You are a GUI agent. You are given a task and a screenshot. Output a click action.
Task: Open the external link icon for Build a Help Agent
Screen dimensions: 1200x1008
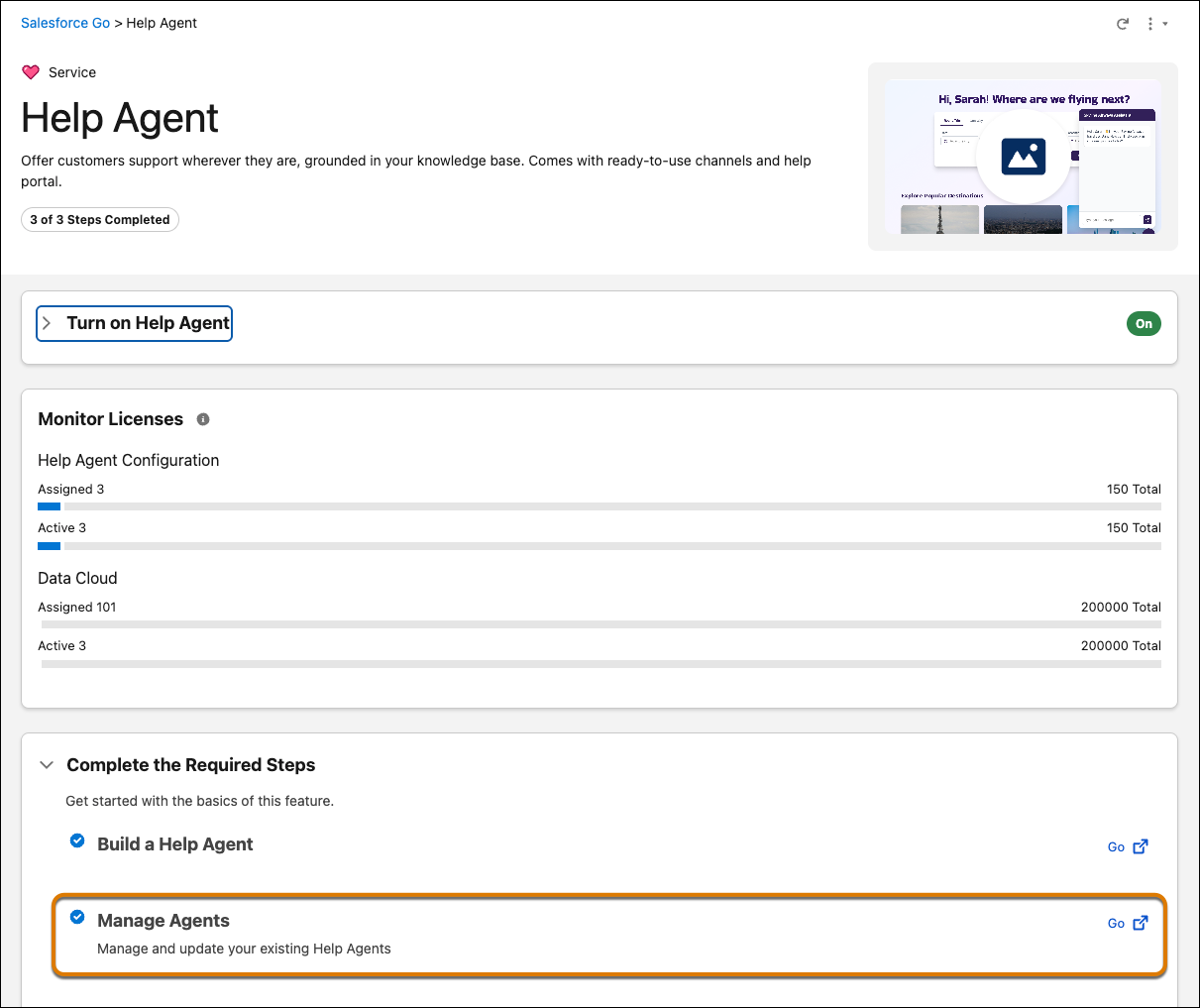point(1141,846)
